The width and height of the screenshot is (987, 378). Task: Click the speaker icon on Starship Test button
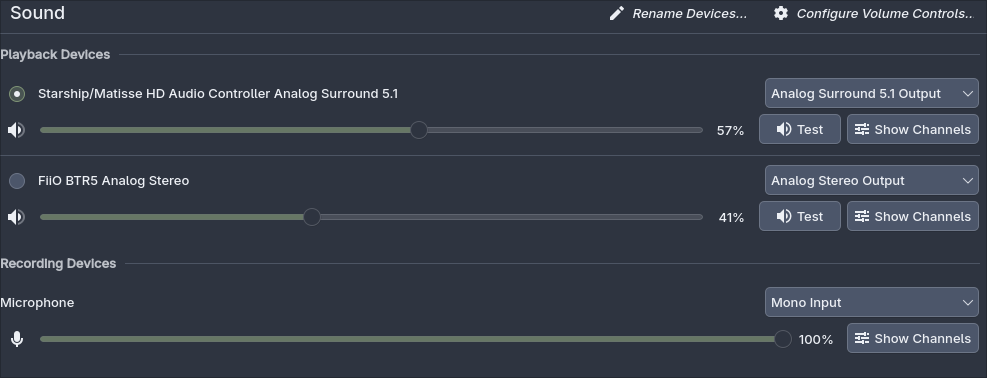(x=784, y=130)
